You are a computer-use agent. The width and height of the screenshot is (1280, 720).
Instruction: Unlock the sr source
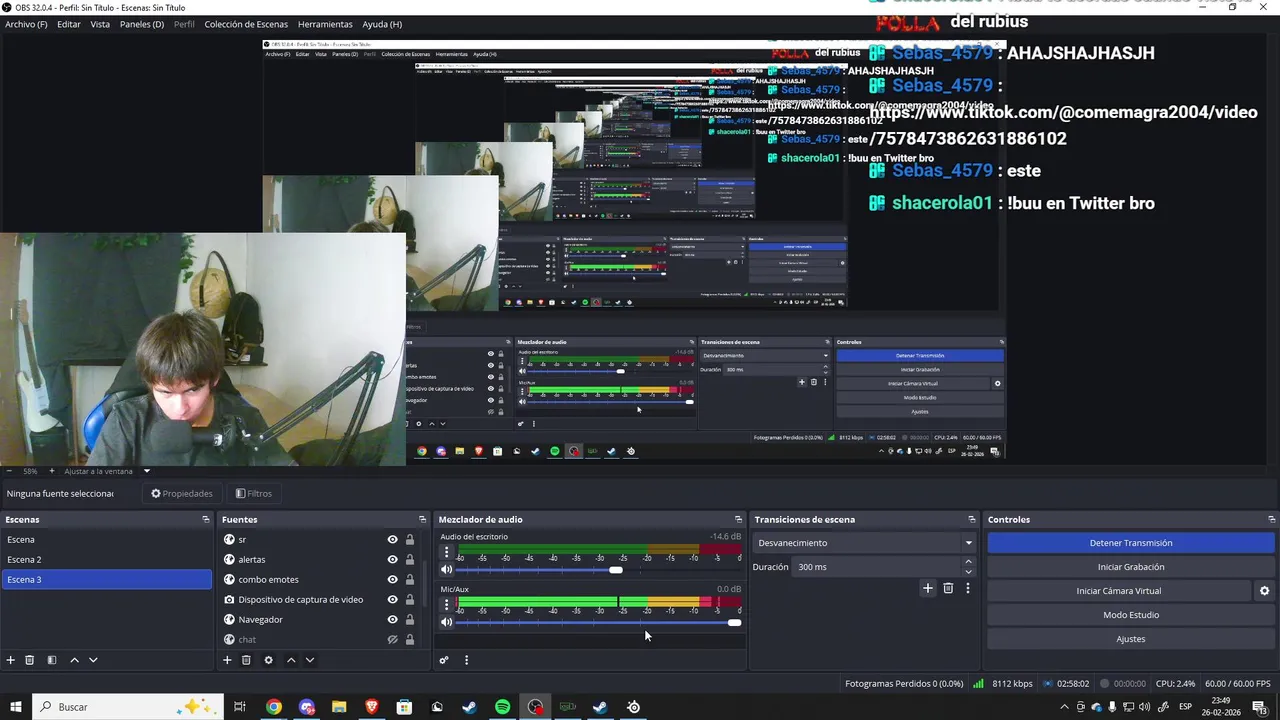tap(410, 540)
